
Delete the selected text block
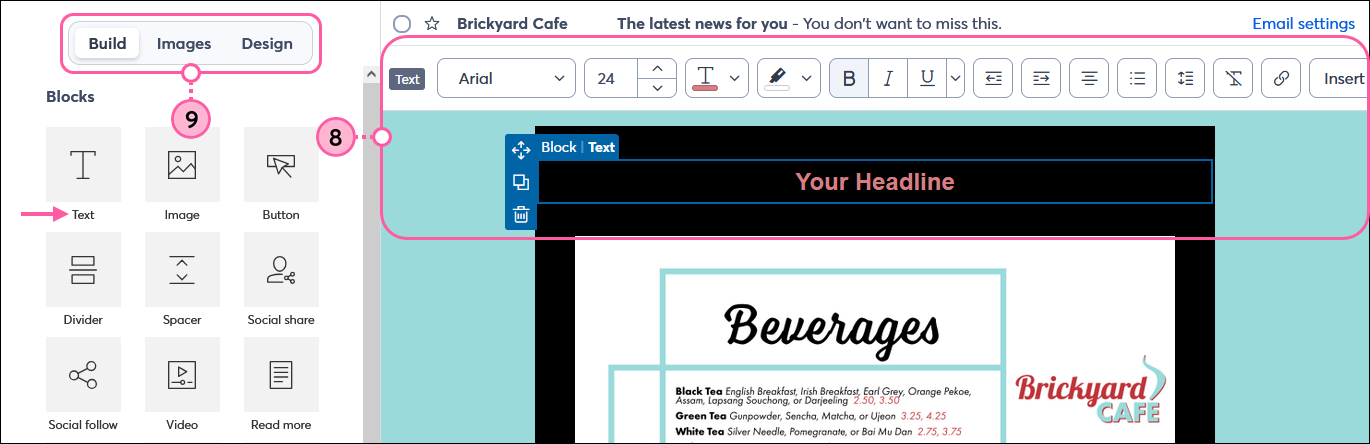[520, 214]
